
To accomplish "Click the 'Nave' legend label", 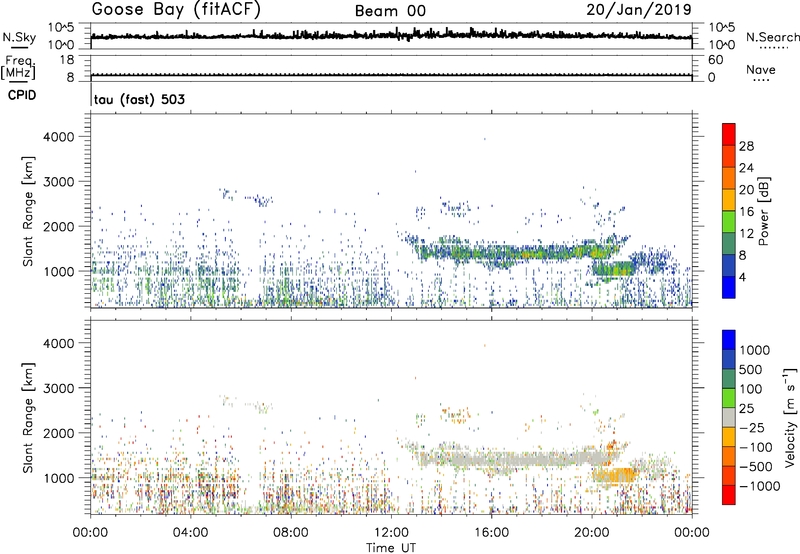I will 761,69.
